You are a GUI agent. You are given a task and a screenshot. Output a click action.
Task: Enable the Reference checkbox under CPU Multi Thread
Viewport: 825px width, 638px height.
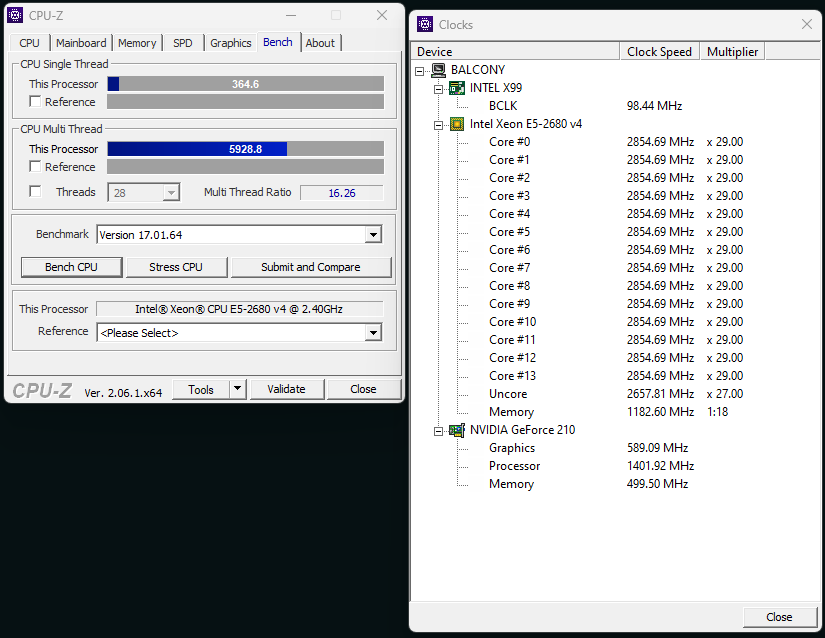[36, 167]
